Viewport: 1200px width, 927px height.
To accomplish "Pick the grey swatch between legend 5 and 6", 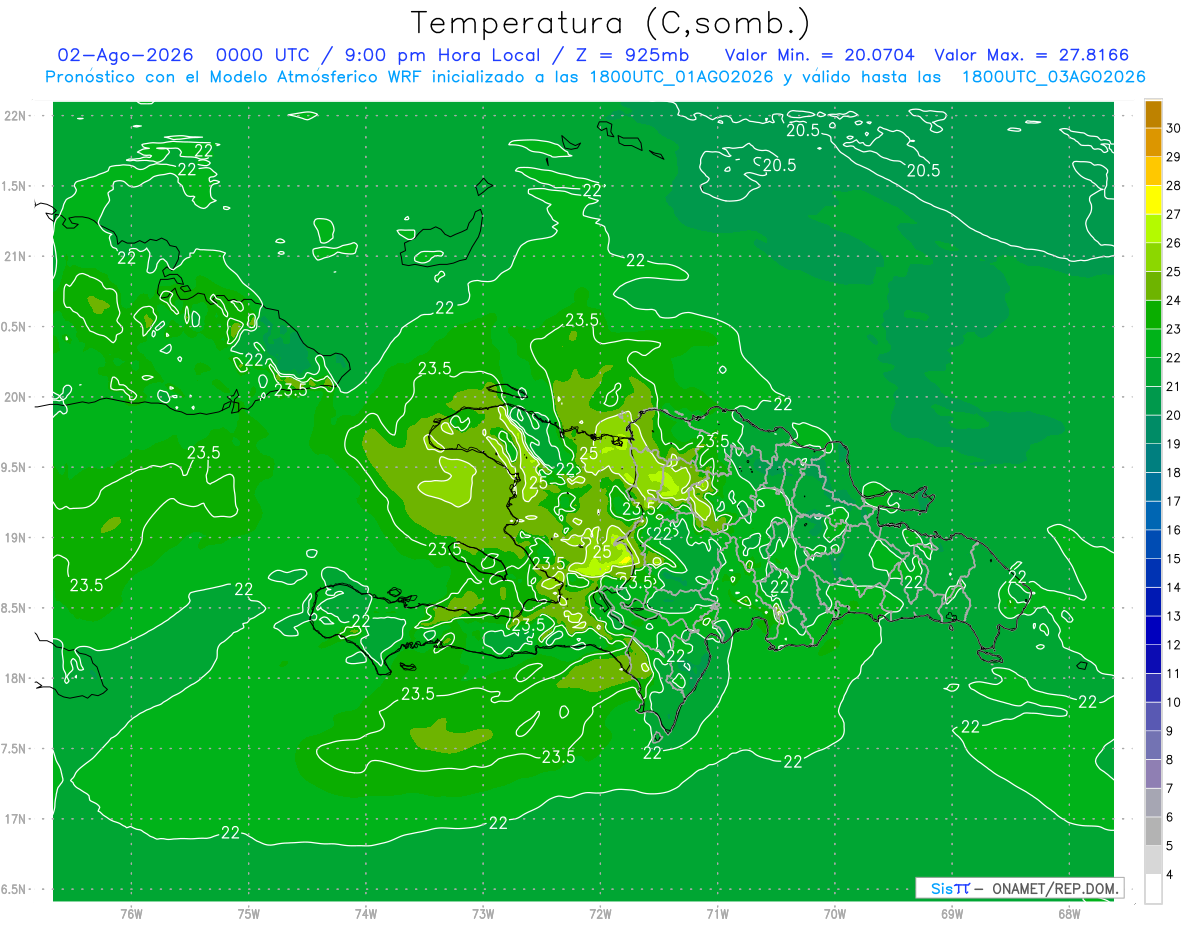I will point(1153,832).
